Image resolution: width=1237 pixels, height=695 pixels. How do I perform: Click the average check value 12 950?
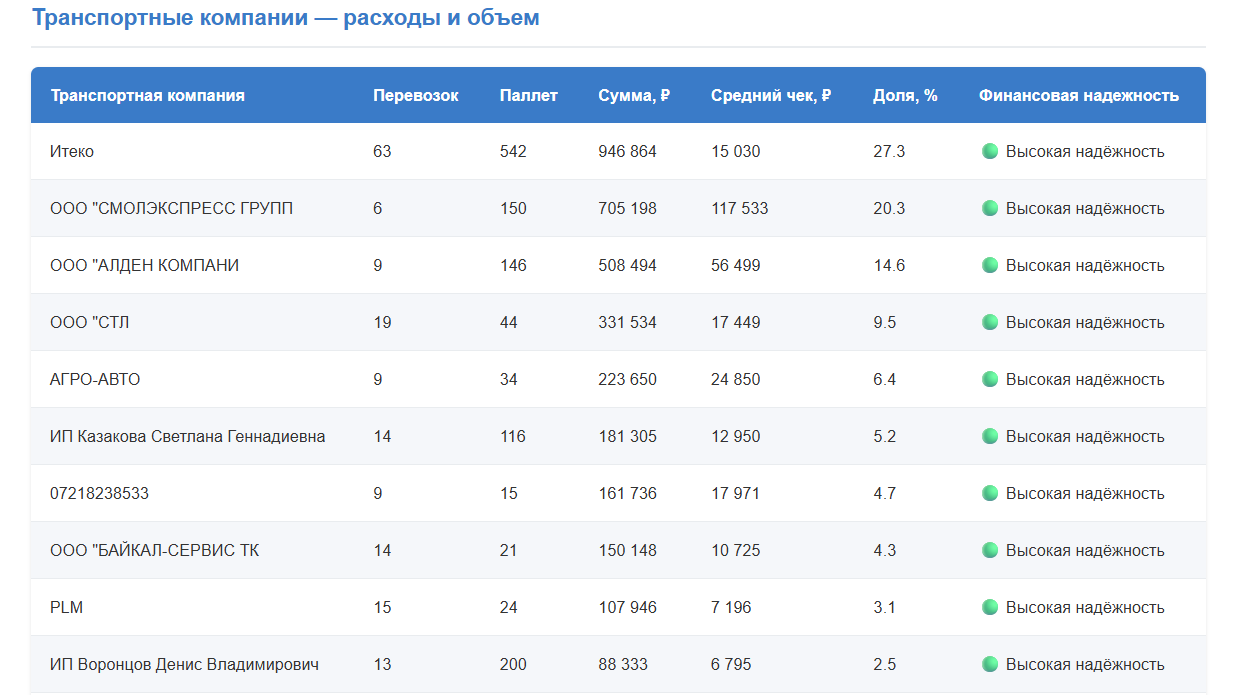click(x=736, y=436)
